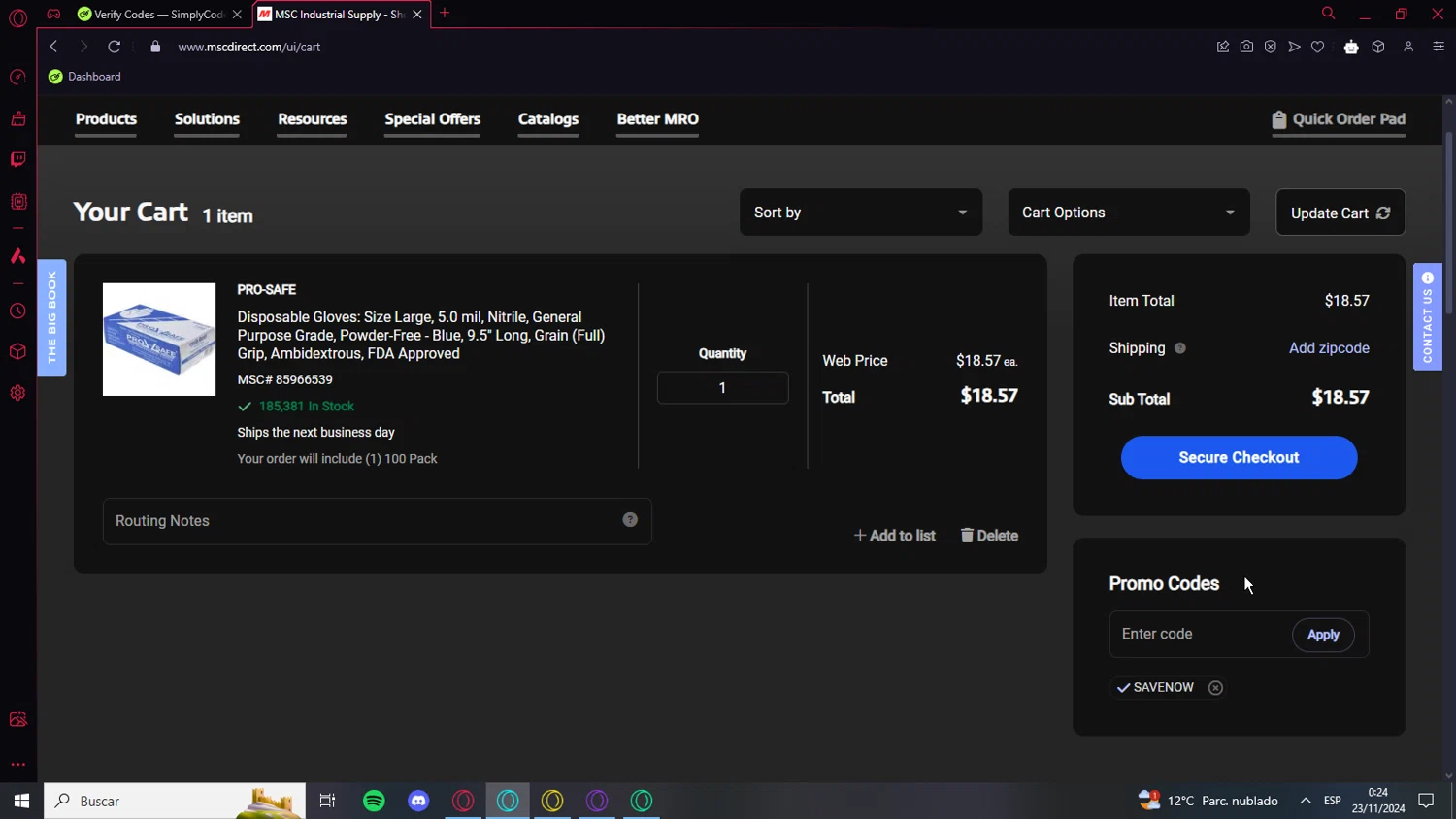The image size is (1456, 819).
Task: Open Easy Setup sliders icon
Action: tap(1439, 47)
